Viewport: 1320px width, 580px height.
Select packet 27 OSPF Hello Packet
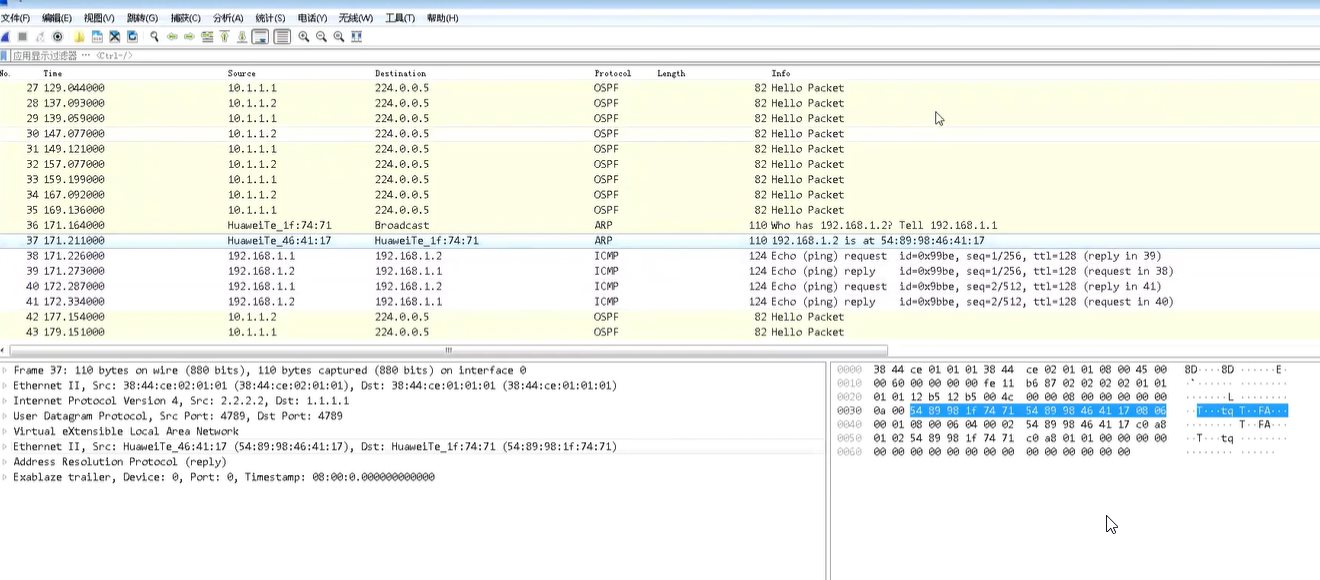(x=660, y=88)
